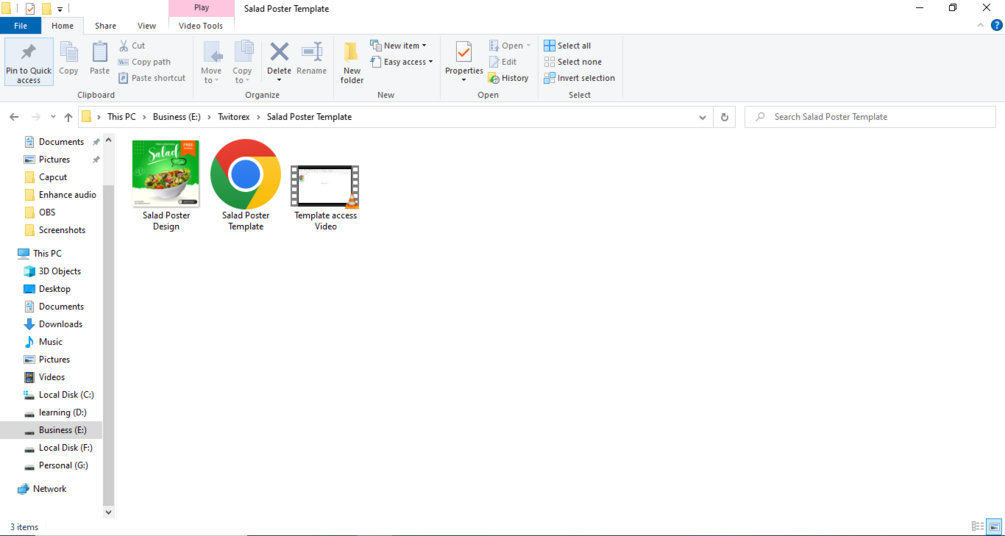Click the Properties checkmark icon
The width and height of the screenshot is (1005, 536).
pyautogui.click(x=464, y=51)
